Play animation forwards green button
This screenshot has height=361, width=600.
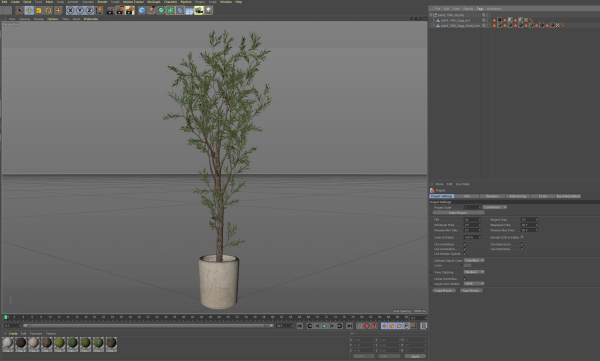324,326
